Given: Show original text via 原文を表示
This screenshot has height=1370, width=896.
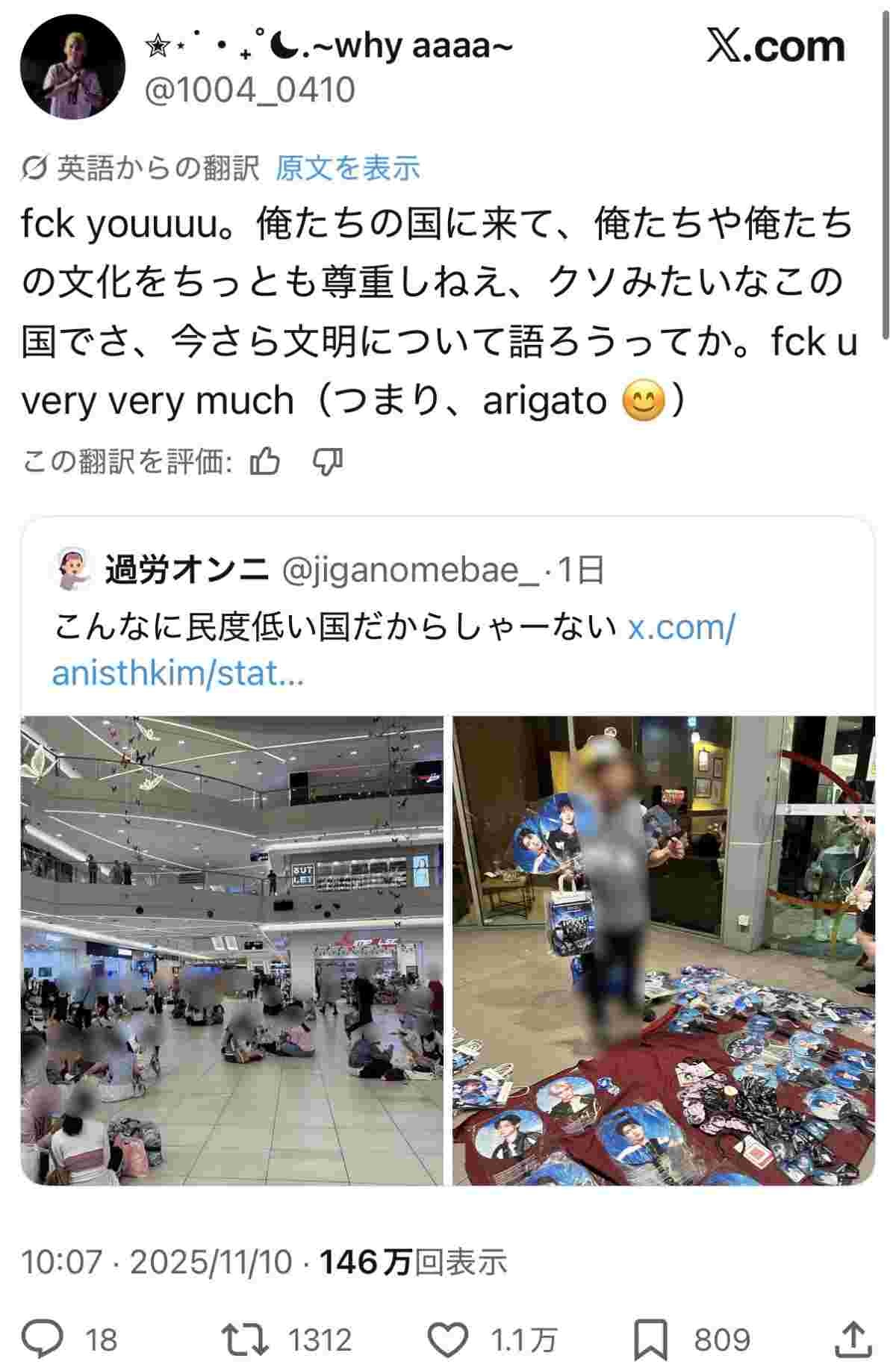Looking at the screenshot, I should click(x=348, y=169).
